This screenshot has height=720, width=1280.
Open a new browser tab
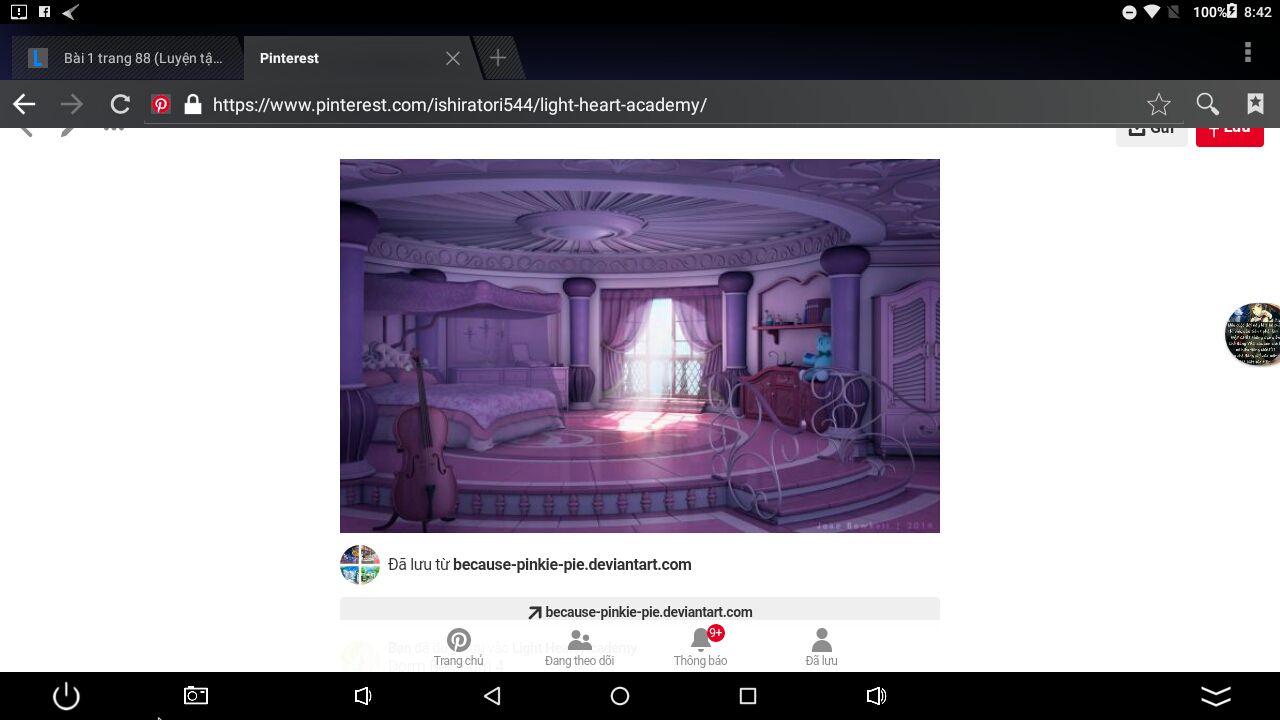[497, 58]
